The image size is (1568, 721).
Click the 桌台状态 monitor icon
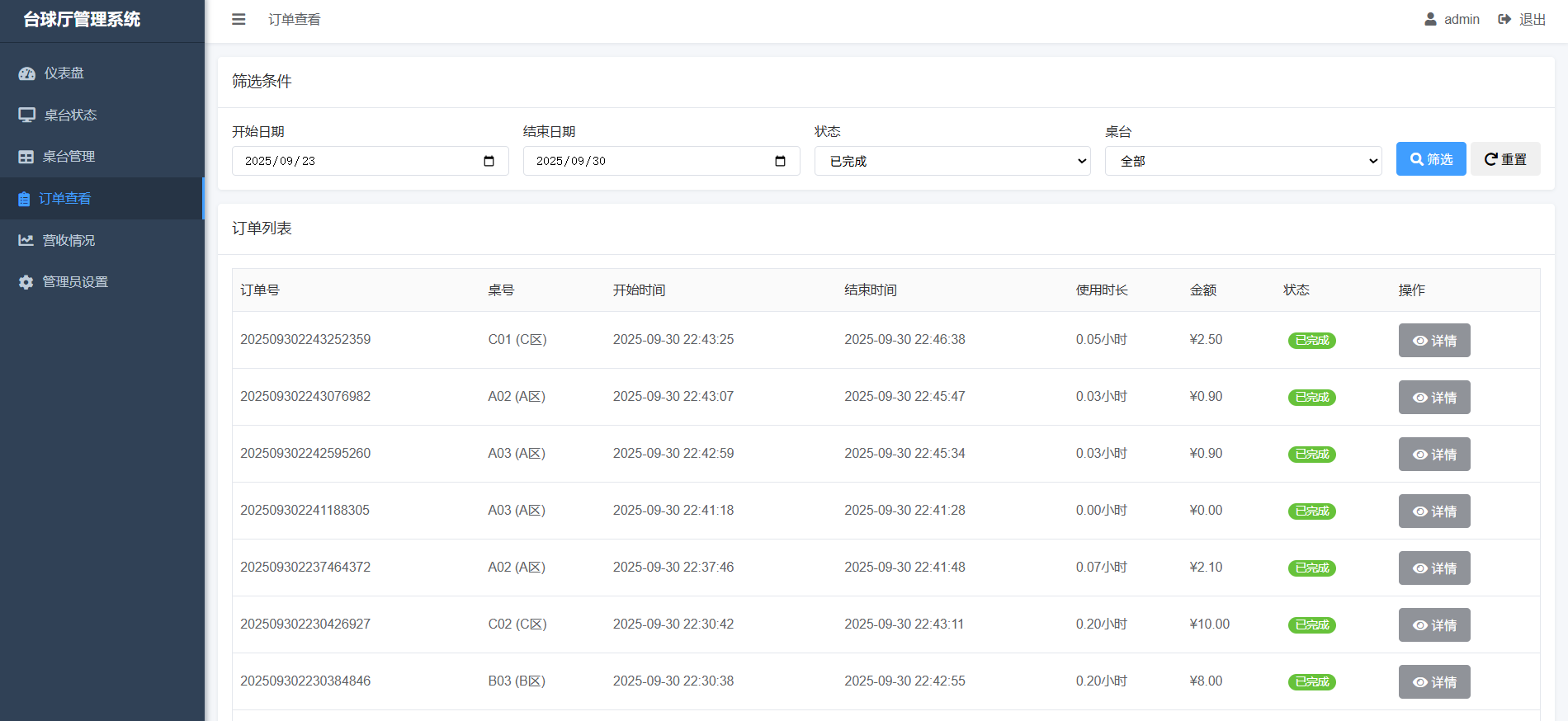coord(26,115)
